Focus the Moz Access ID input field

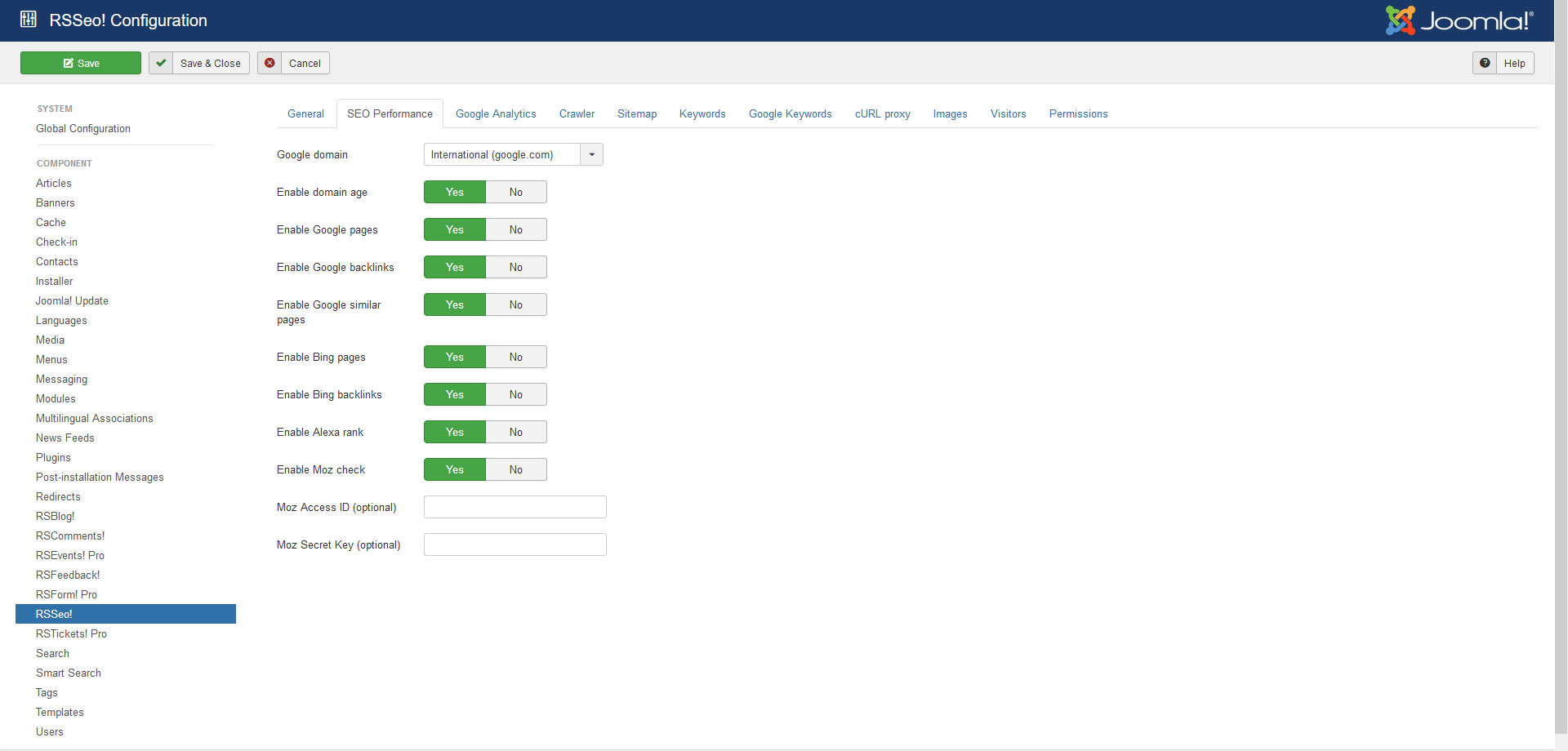pyautogui.click(x=515, y=507)
